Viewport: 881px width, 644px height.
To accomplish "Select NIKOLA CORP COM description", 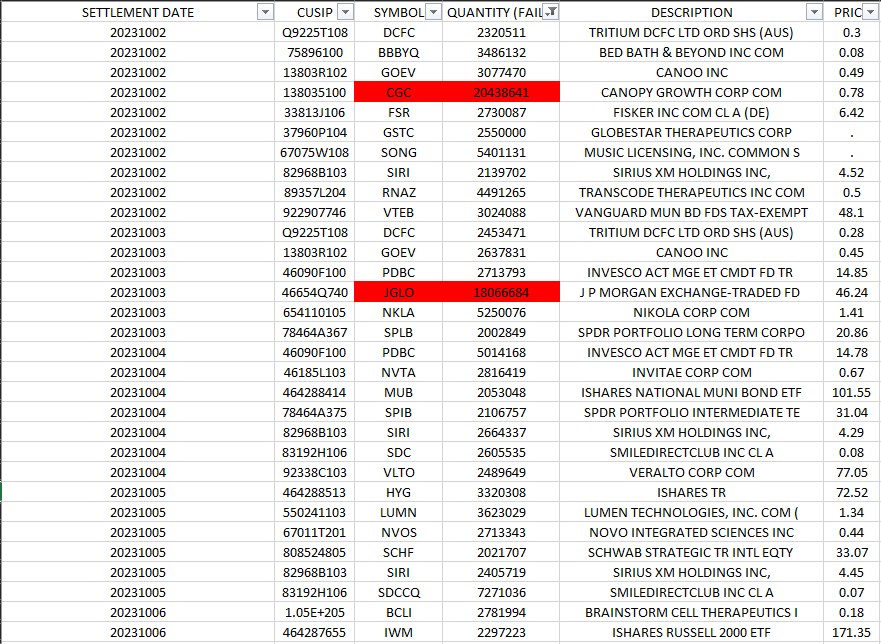I will 692,312.
